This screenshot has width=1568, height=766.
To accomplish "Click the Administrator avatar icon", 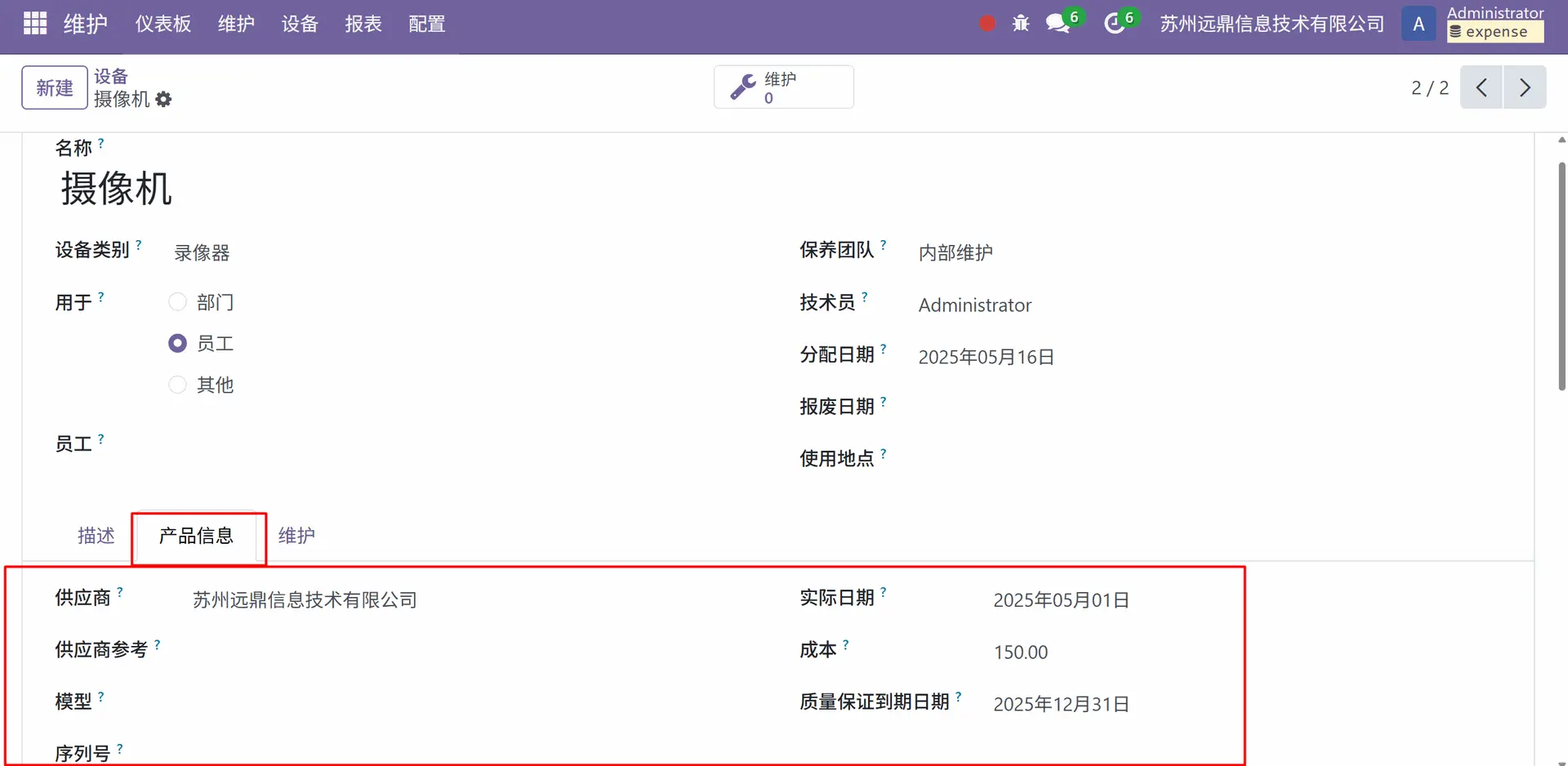I will 1419,24.
